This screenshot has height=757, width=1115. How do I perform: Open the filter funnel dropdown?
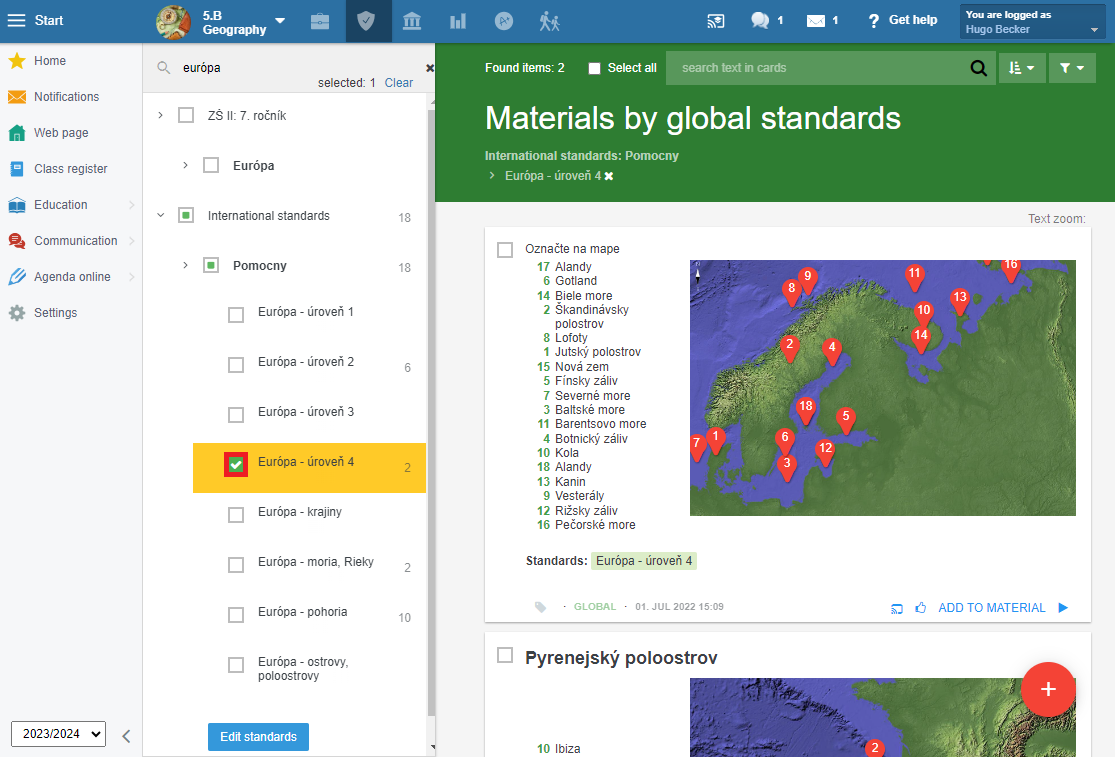point(1072,68)
